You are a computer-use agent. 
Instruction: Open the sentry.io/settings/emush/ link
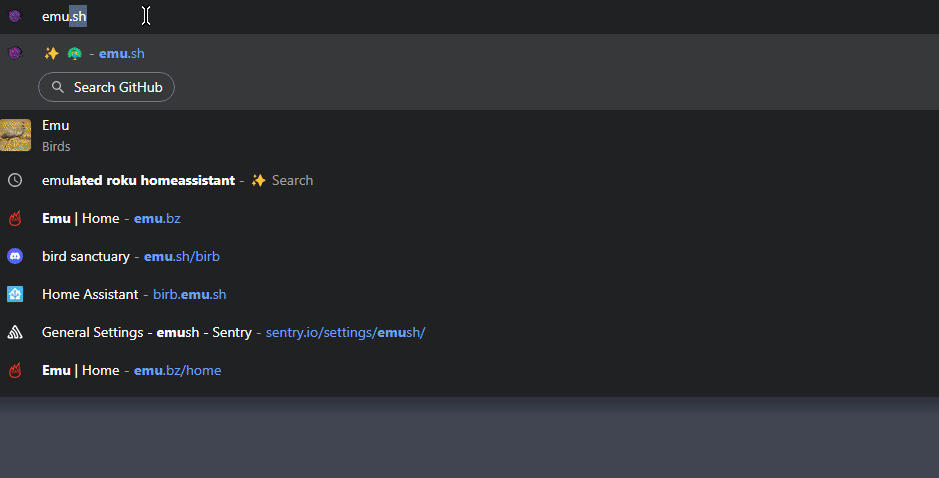pos(345,332)
